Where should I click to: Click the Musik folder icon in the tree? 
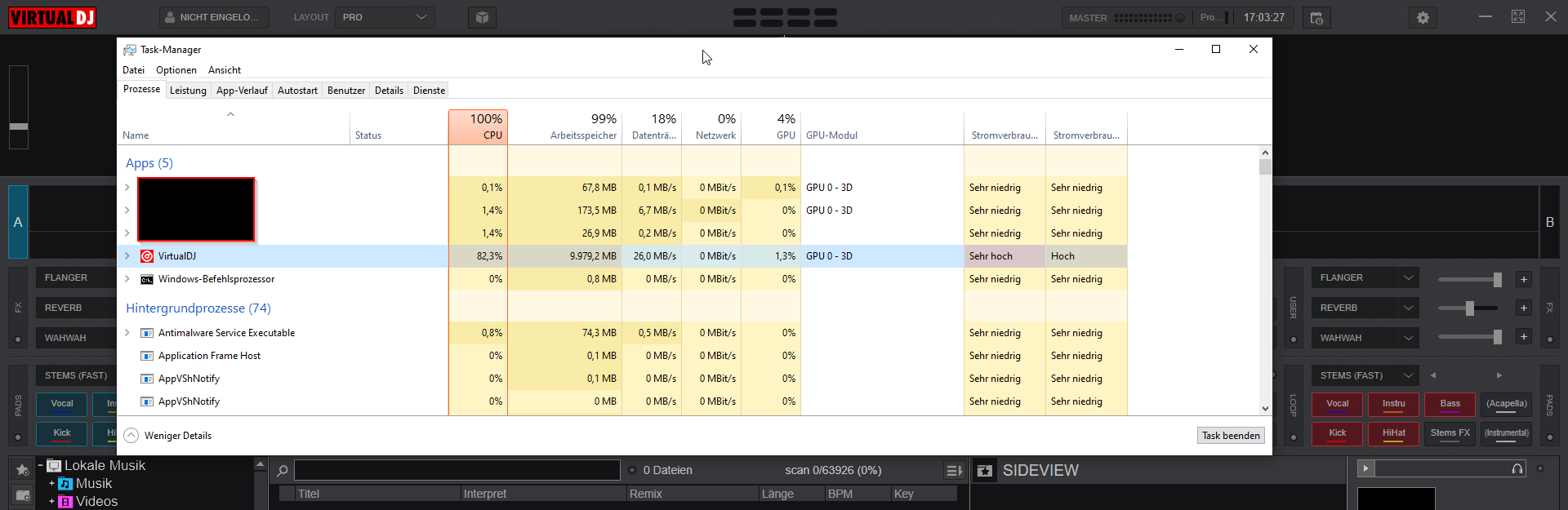(65, 484)
